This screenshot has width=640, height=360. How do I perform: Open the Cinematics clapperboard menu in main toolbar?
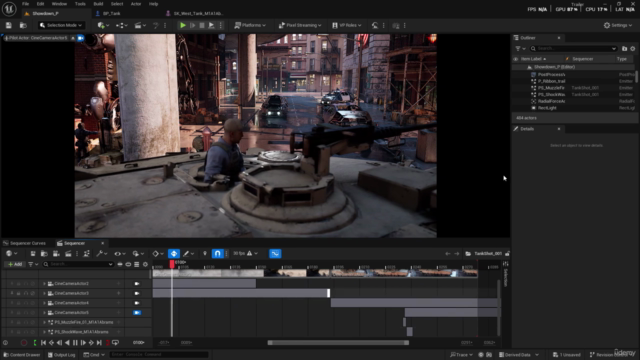140,25
